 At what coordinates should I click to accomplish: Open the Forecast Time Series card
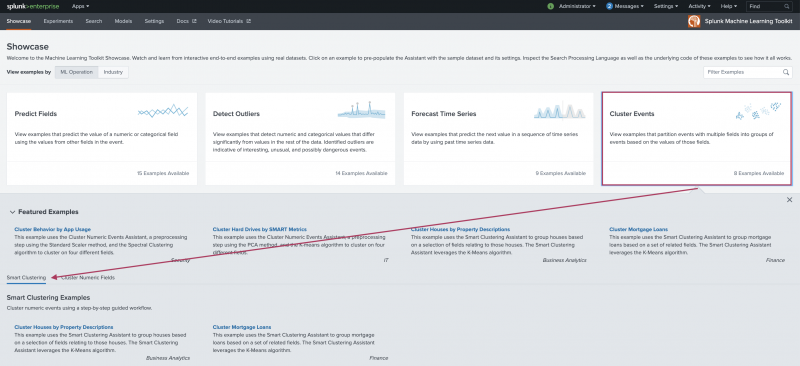pyautogui.click(x=498, y=138)
